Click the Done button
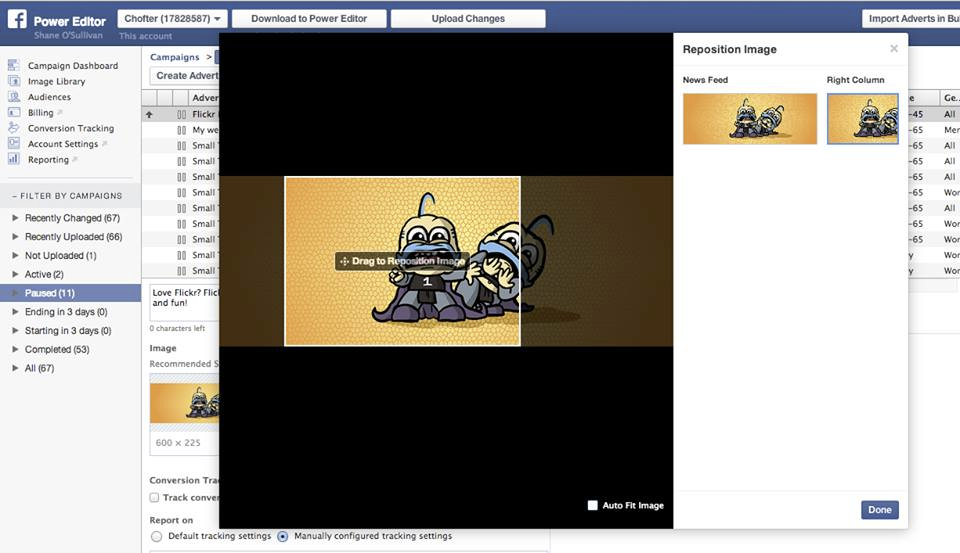The width and height of the screenshot is (960, 553). point(880,510)
